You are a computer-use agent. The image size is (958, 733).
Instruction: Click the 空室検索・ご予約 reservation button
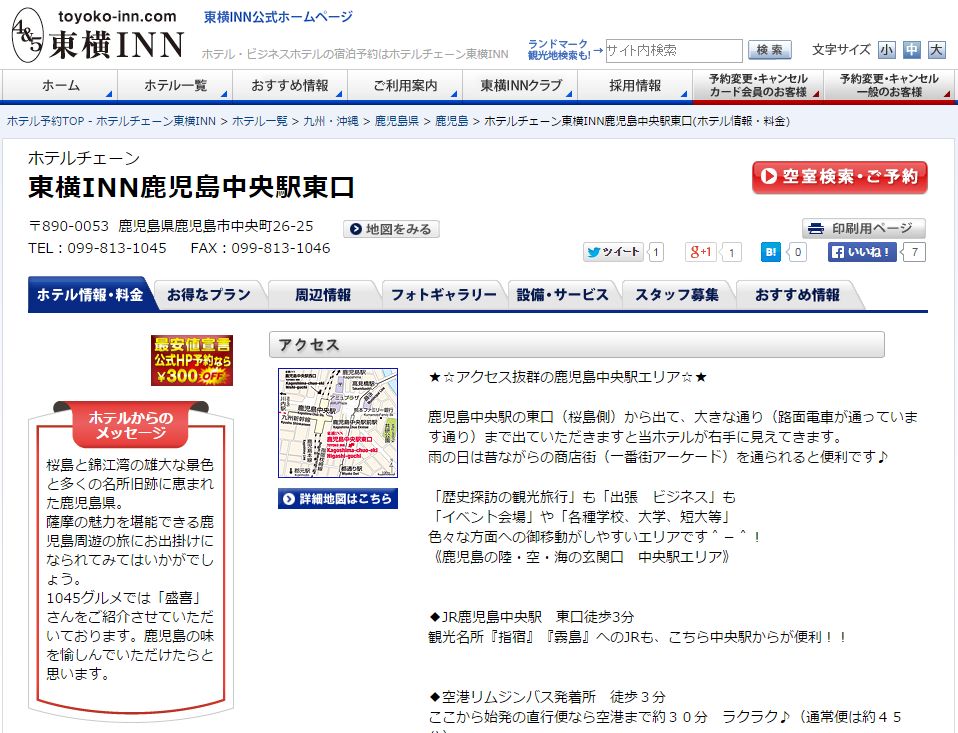click(839, 177)
